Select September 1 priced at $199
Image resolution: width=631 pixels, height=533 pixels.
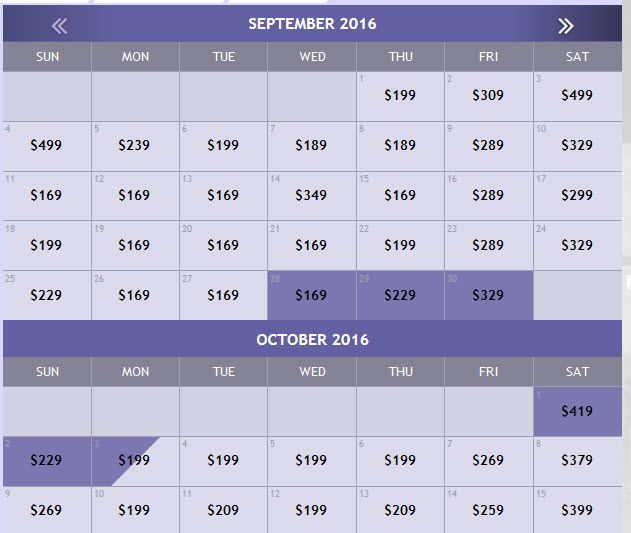pyautogui.click(x=400, y=96)
